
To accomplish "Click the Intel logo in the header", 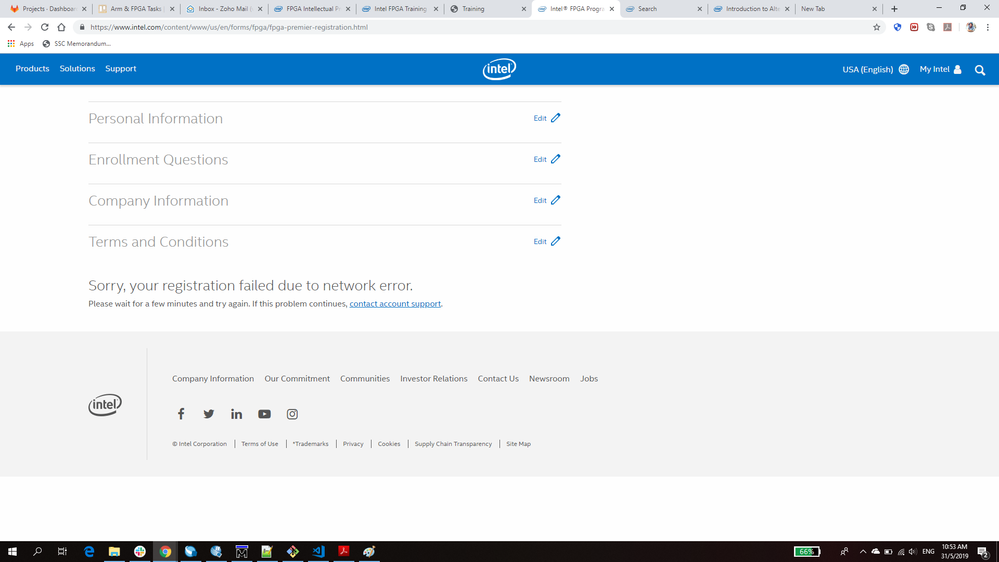I will tap(499, 69).
